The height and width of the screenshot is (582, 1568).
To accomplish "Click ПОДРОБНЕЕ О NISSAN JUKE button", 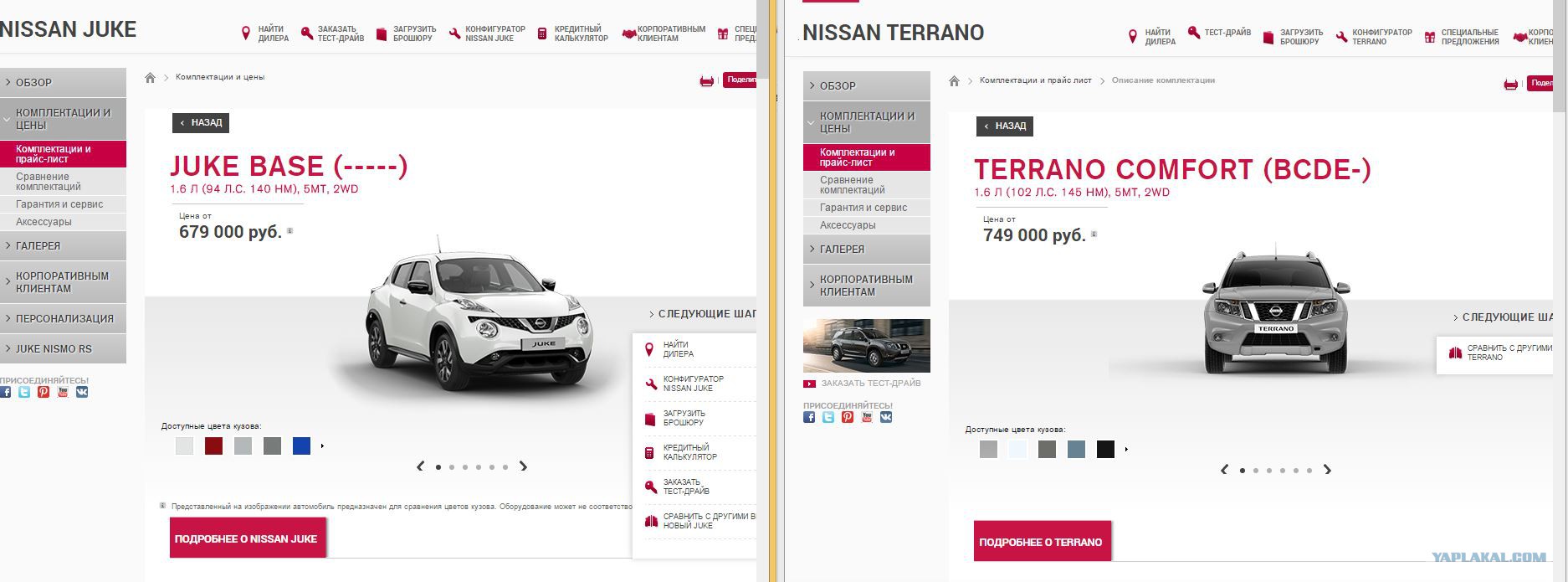I will point(248,538).
